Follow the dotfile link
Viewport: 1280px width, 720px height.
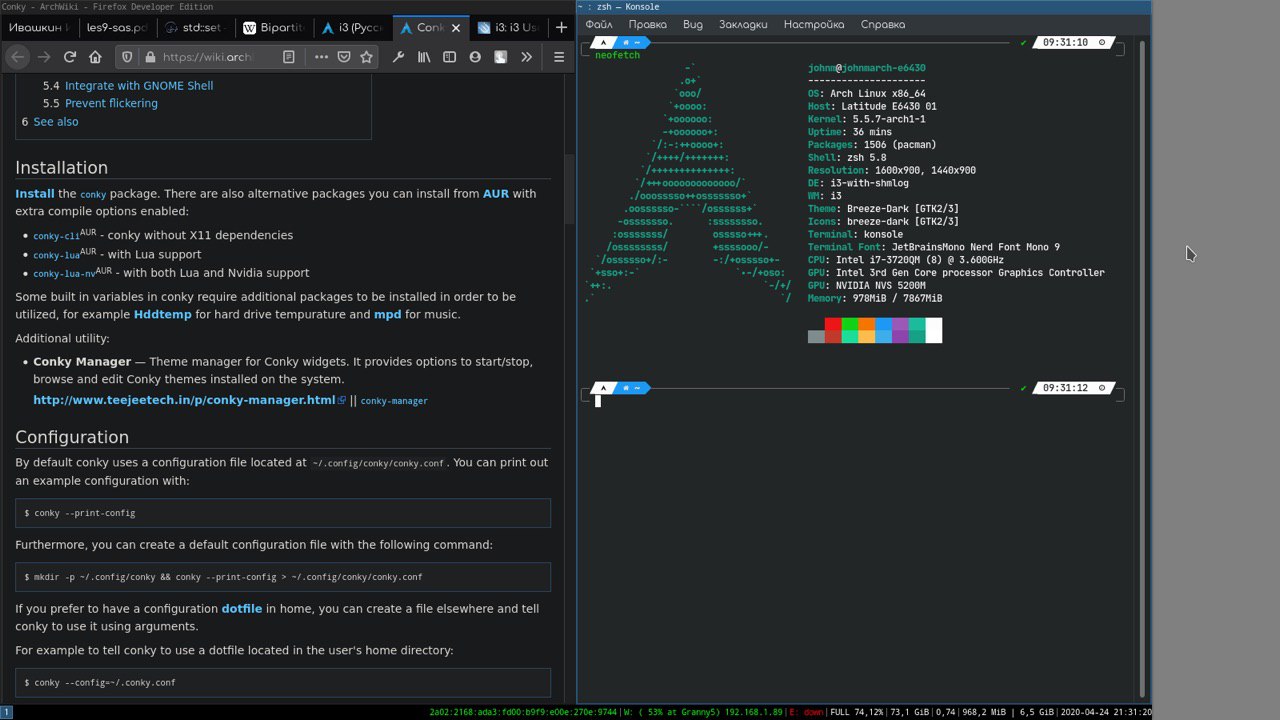point(242,609)
